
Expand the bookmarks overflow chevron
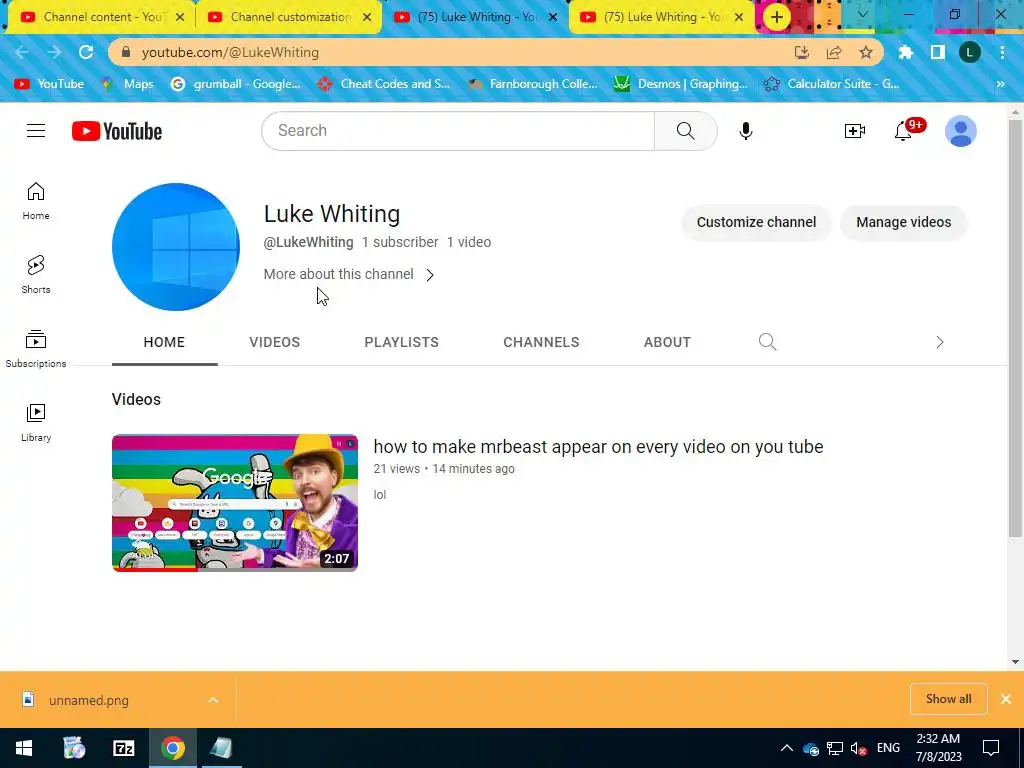1000,84
